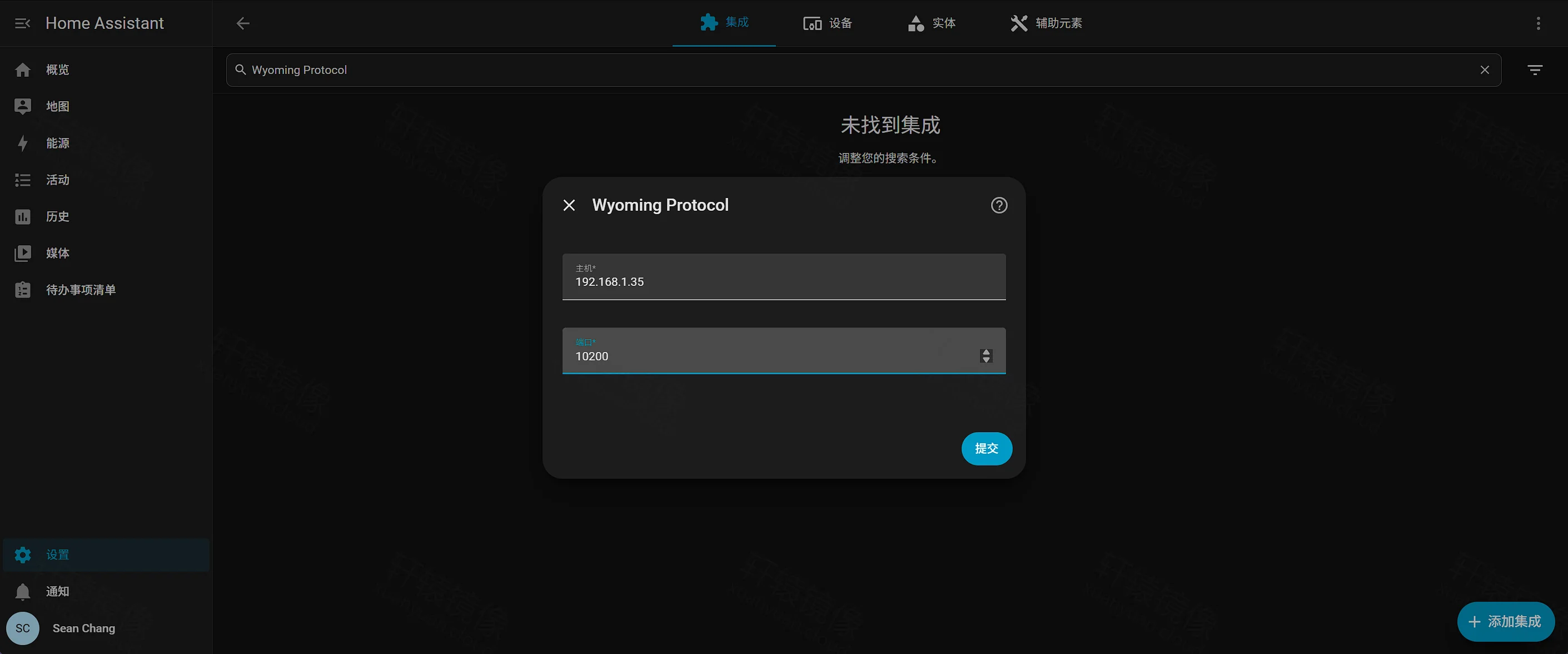Open the 待办事项清单 to-do list

click(106, 290)
